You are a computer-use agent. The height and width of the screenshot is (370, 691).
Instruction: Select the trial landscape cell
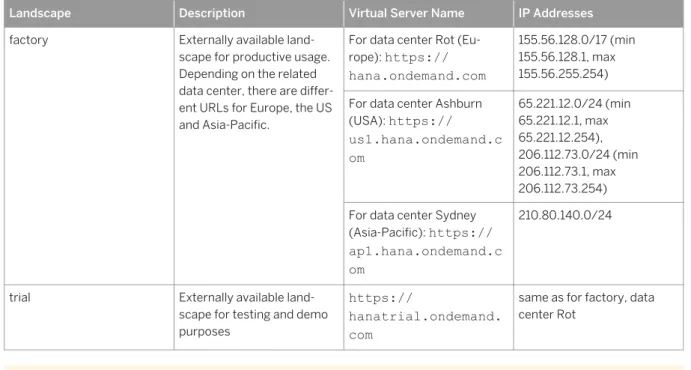coord(89,317)
